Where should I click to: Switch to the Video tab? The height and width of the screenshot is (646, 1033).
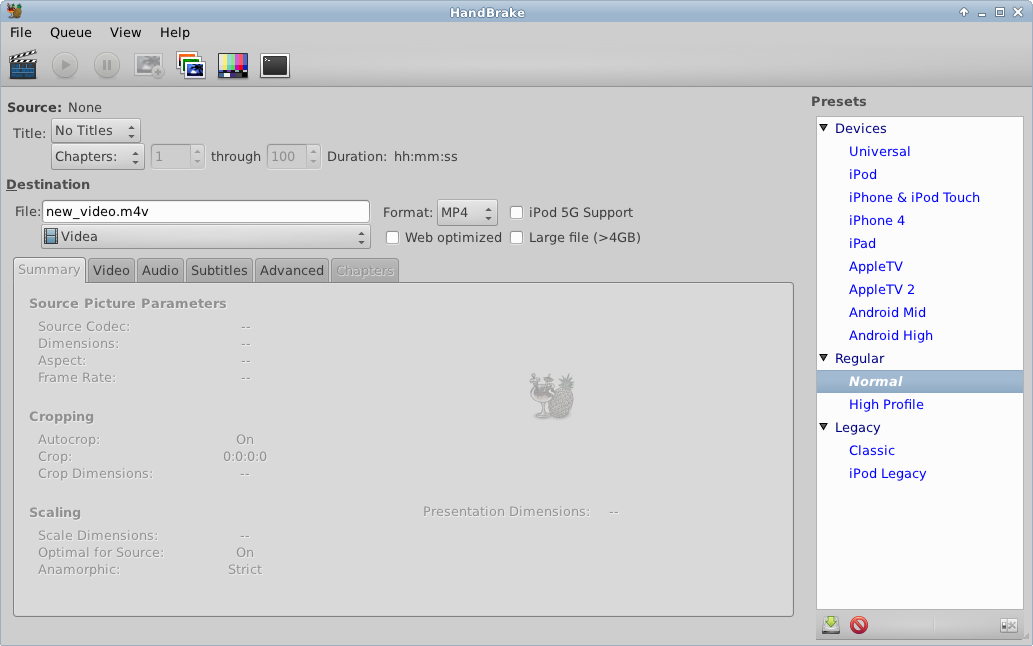pos(111,270)
